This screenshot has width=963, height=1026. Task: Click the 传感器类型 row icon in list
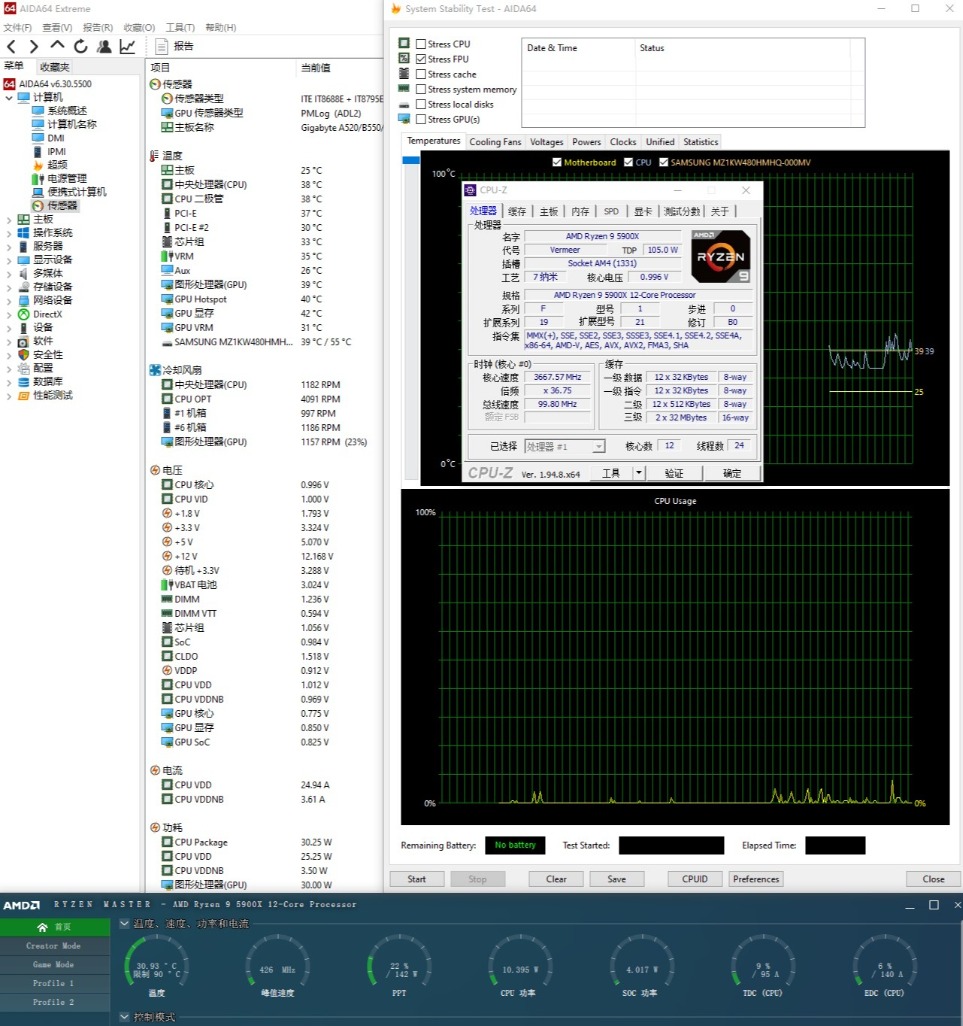[167, 98]
